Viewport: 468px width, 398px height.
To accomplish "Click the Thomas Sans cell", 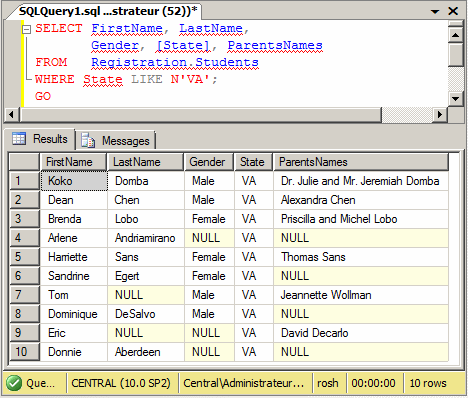I will point(361,257).
